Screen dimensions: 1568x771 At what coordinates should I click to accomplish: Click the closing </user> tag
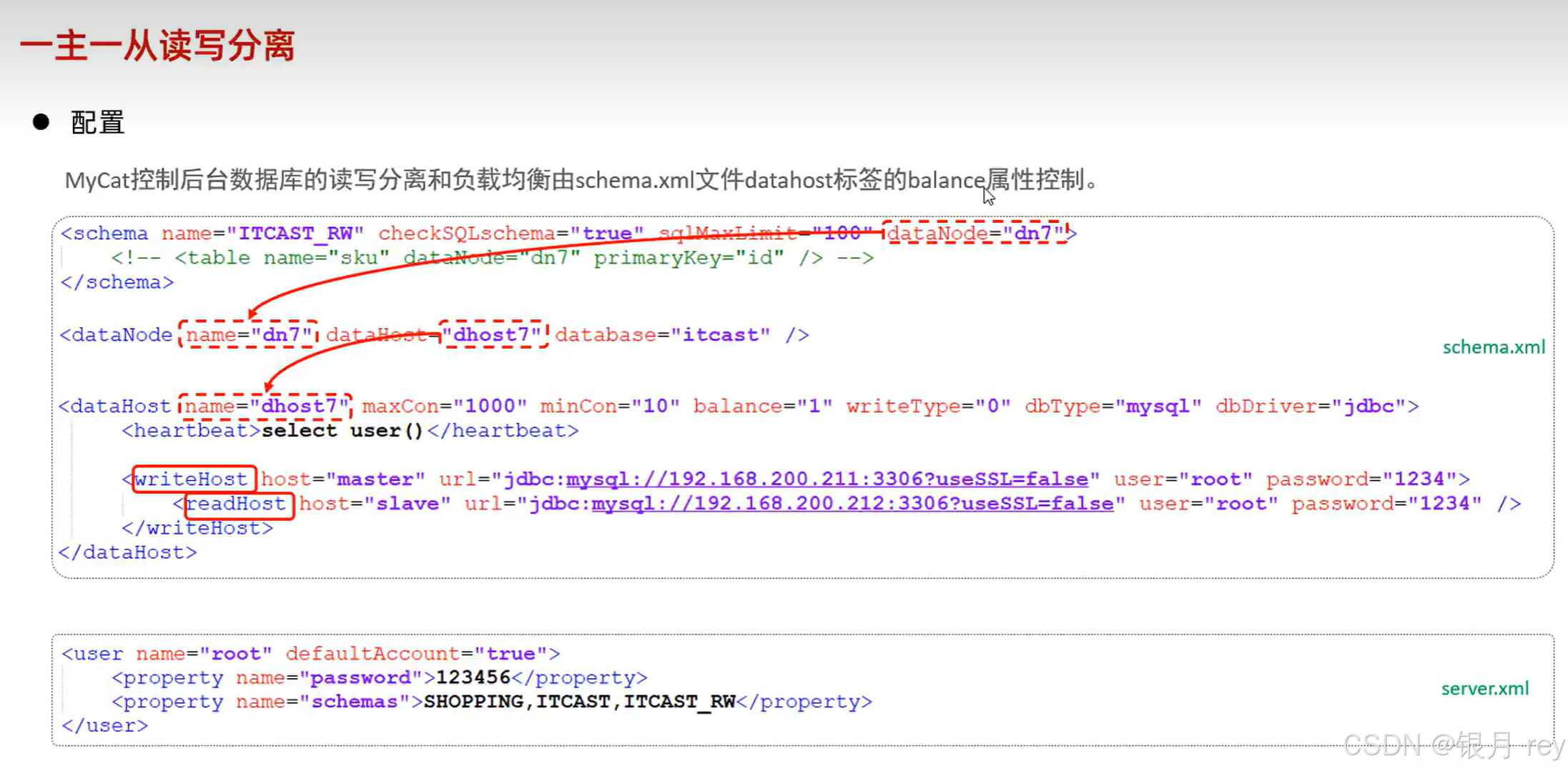[105, 726]
